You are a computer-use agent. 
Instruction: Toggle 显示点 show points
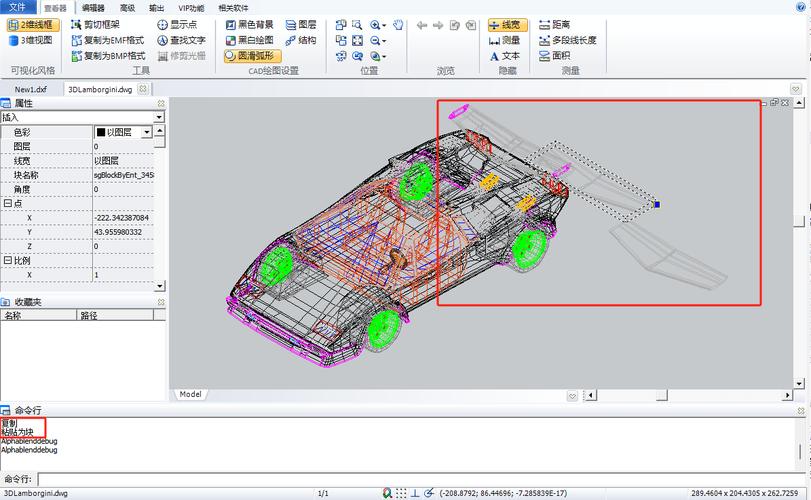pos(177,25)
